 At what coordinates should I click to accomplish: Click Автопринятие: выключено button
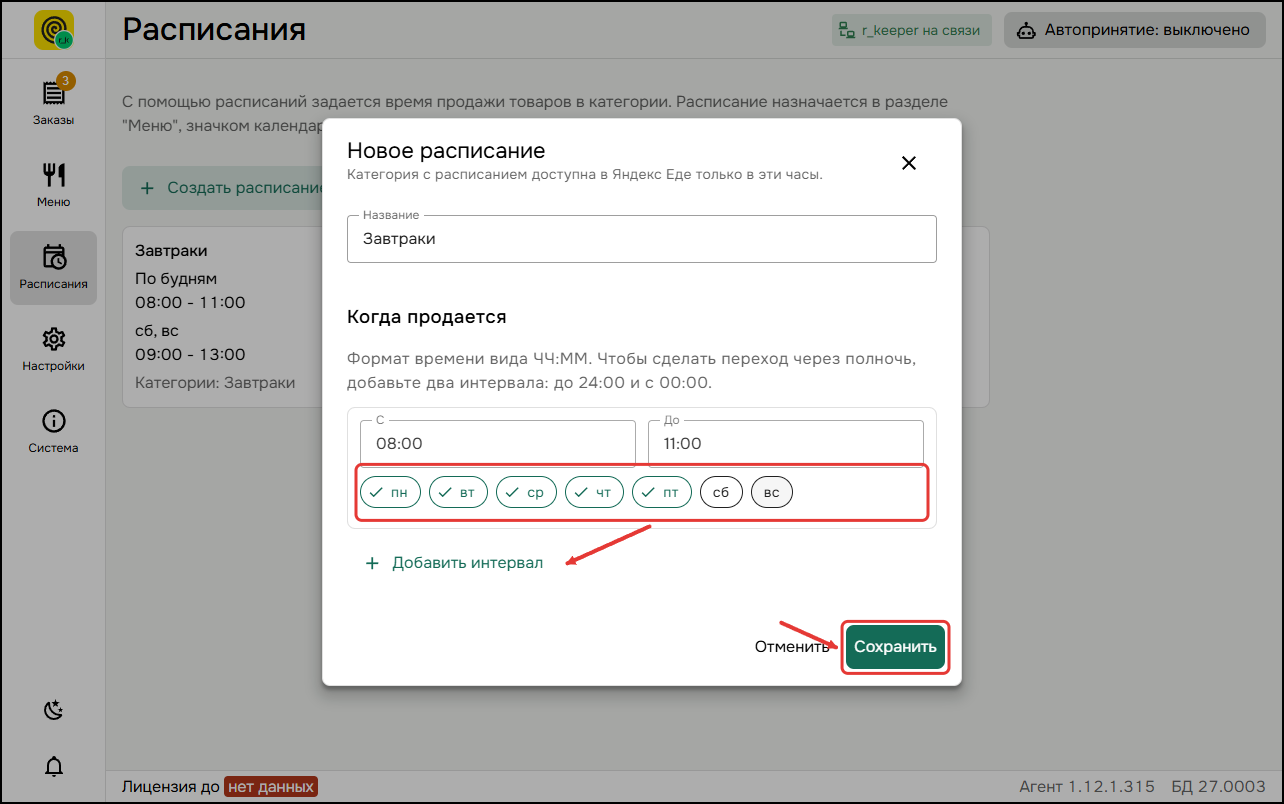1135,30
